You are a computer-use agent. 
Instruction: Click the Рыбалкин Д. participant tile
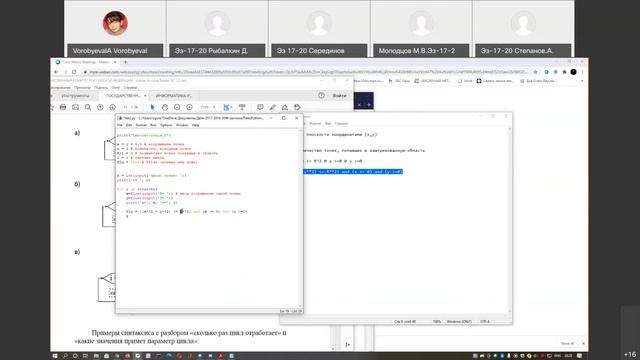(x=217, y=29)
